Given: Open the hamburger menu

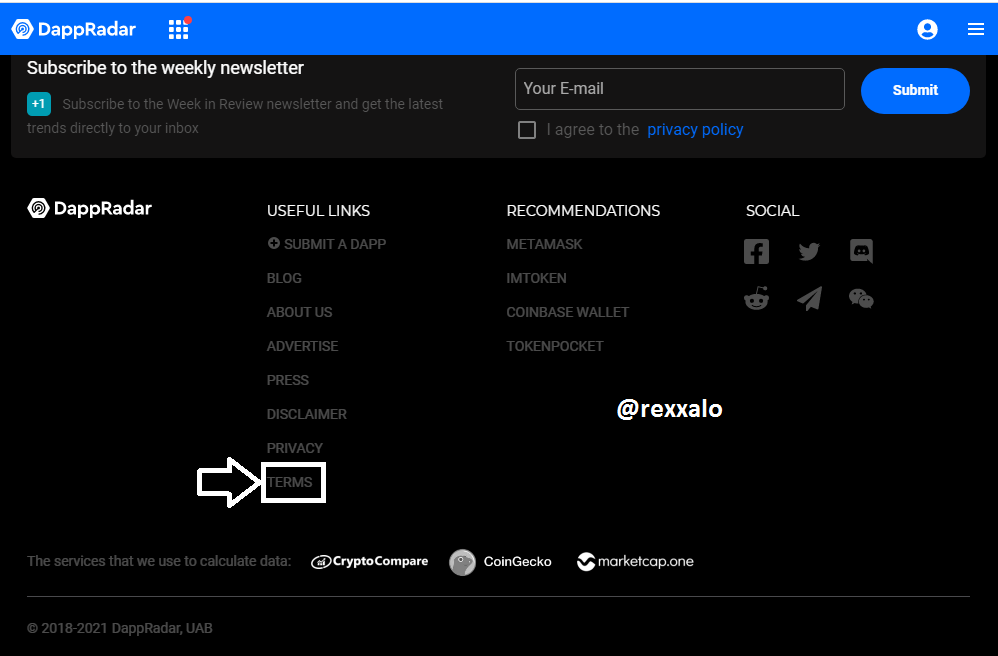Looking at the screenshot, I should point(976,30).
